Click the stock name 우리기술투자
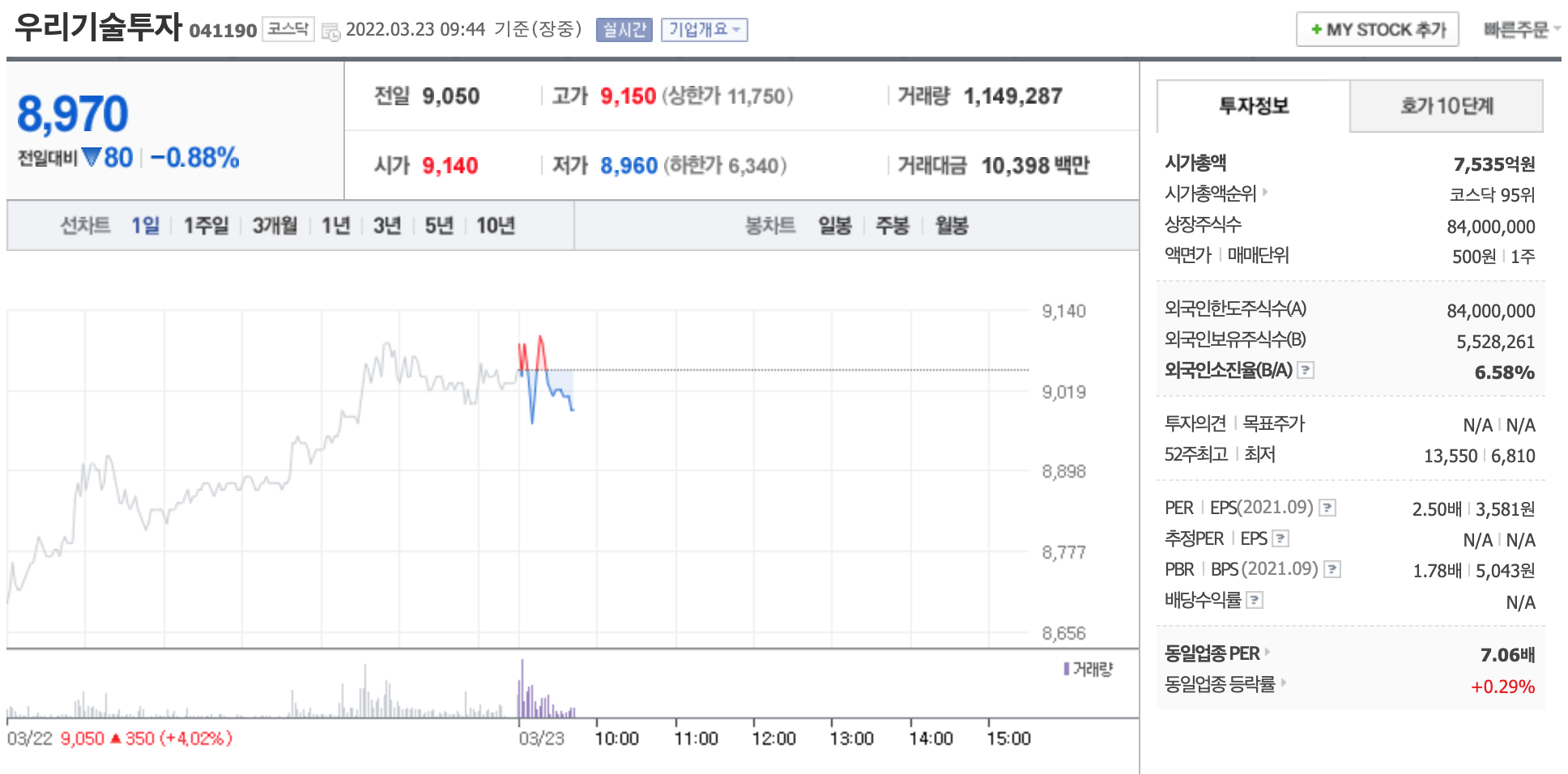 click(x=98, y=27)
